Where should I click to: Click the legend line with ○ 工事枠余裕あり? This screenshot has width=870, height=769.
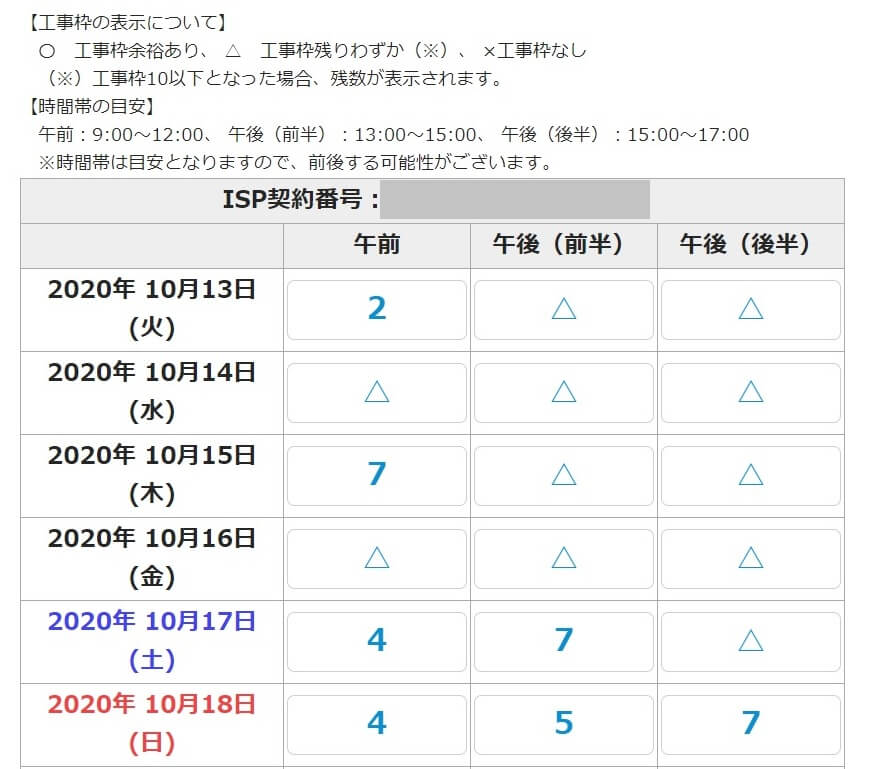pyautogui.click(x=312, y=50)
